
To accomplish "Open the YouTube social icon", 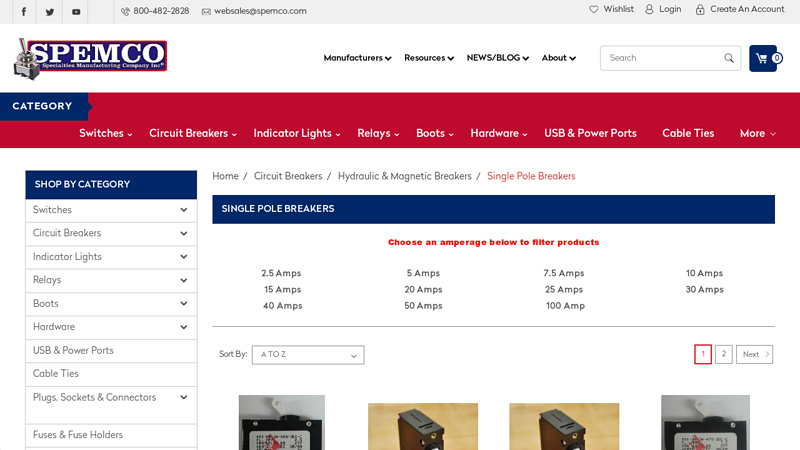I will pos(76,12).
